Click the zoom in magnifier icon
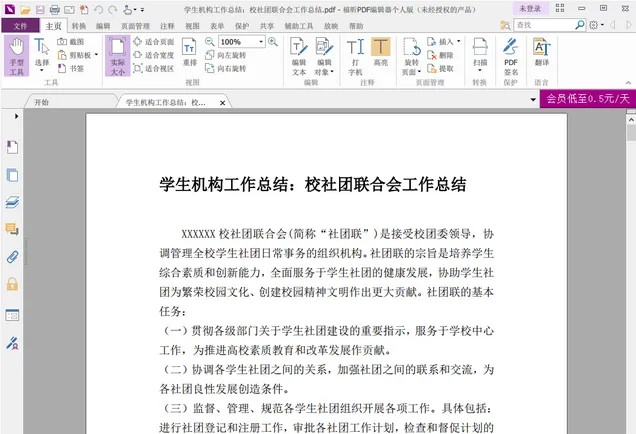This screenshot has width=636, height=434. (273, 41)
